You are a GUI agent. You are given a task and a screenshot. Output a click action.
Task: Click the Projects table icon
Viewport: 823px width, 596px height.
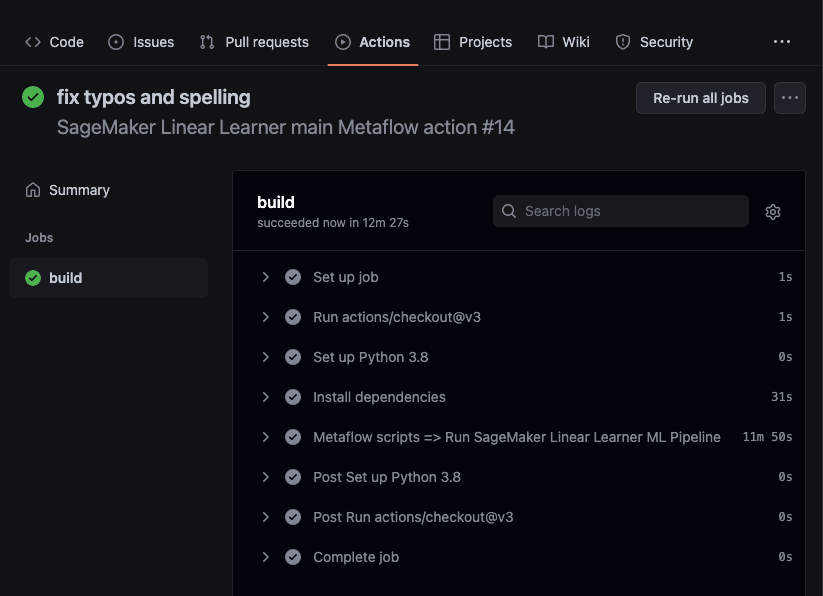click(x=442, y=42)
